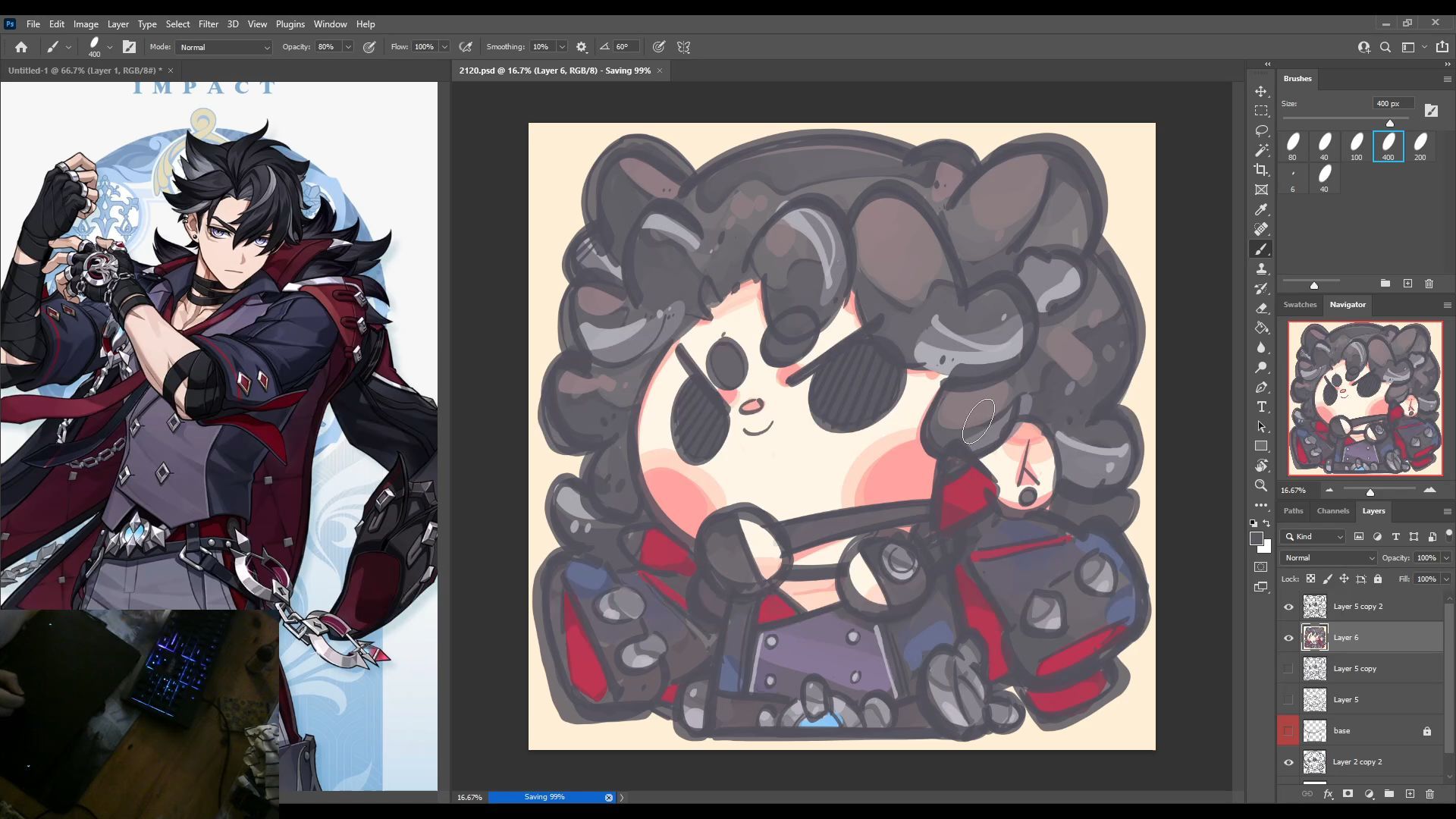Switch to the Swatches tab
This screenshot has height=819, width=1456.
click(1300, 305)
